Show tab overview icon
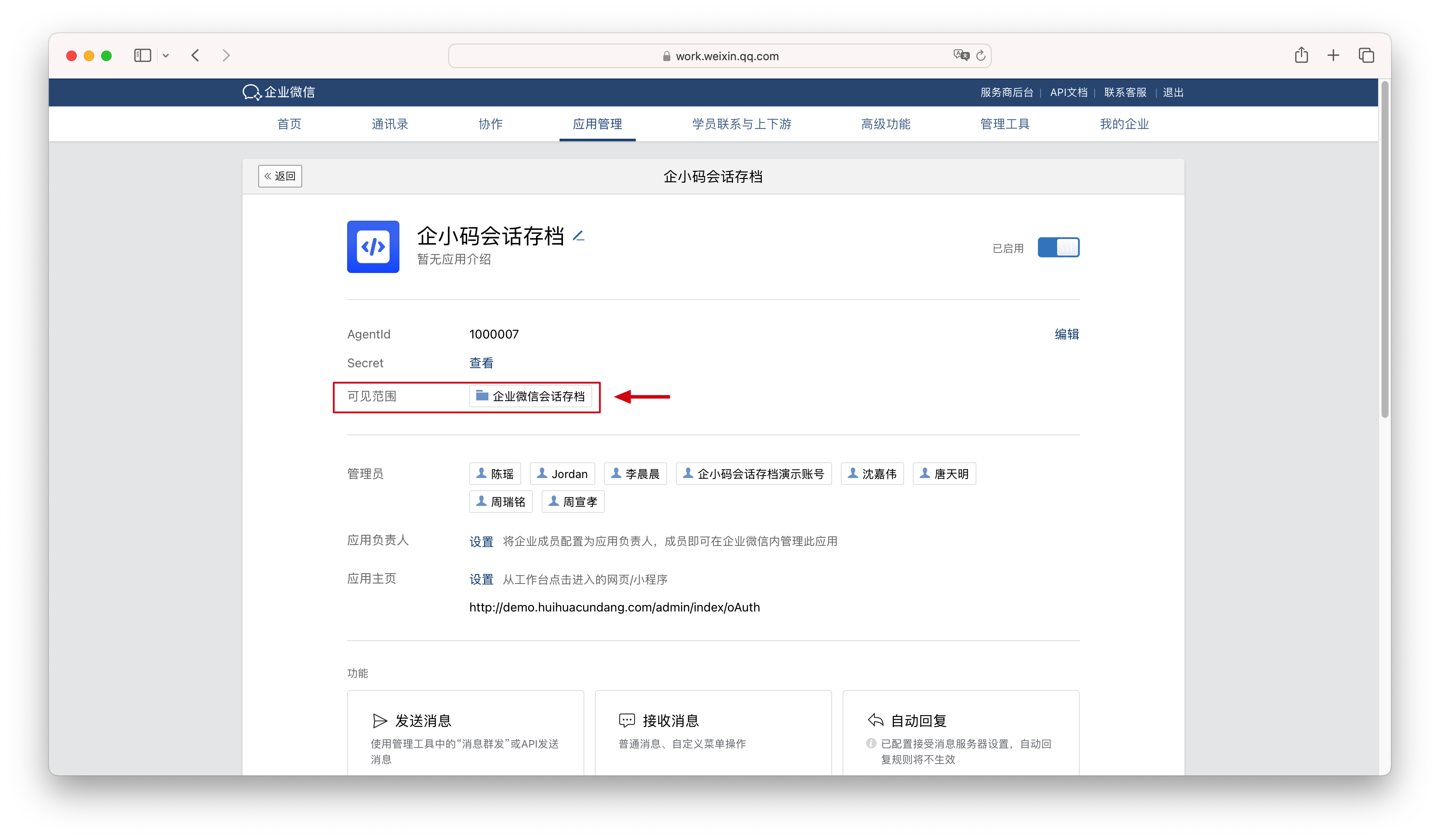Image resolution: width=1440 pixels, height=840 pixels. click(1366, 55)
